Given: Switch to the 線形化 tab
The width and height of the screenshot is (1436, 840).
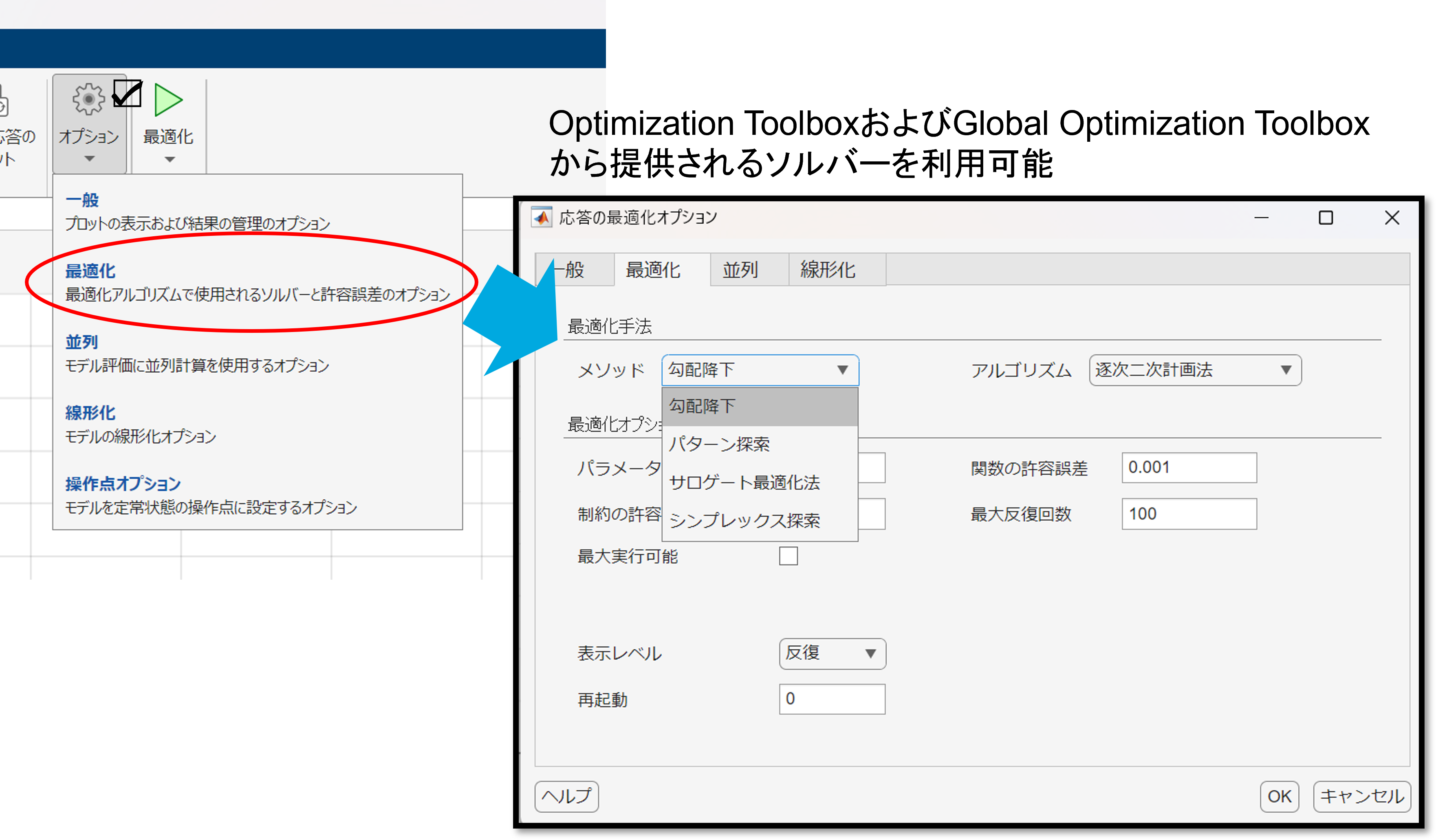Looking at the screenshot, I should pos(827,270).
